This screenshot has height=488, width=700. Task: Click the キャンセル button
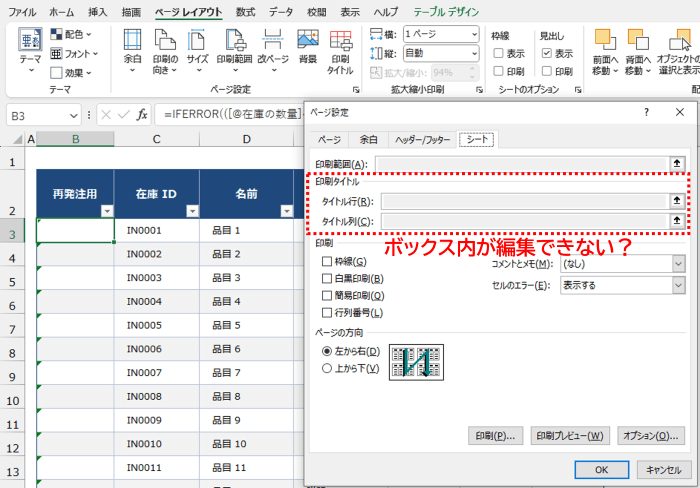pyautogui.click(x=664, y=470)
